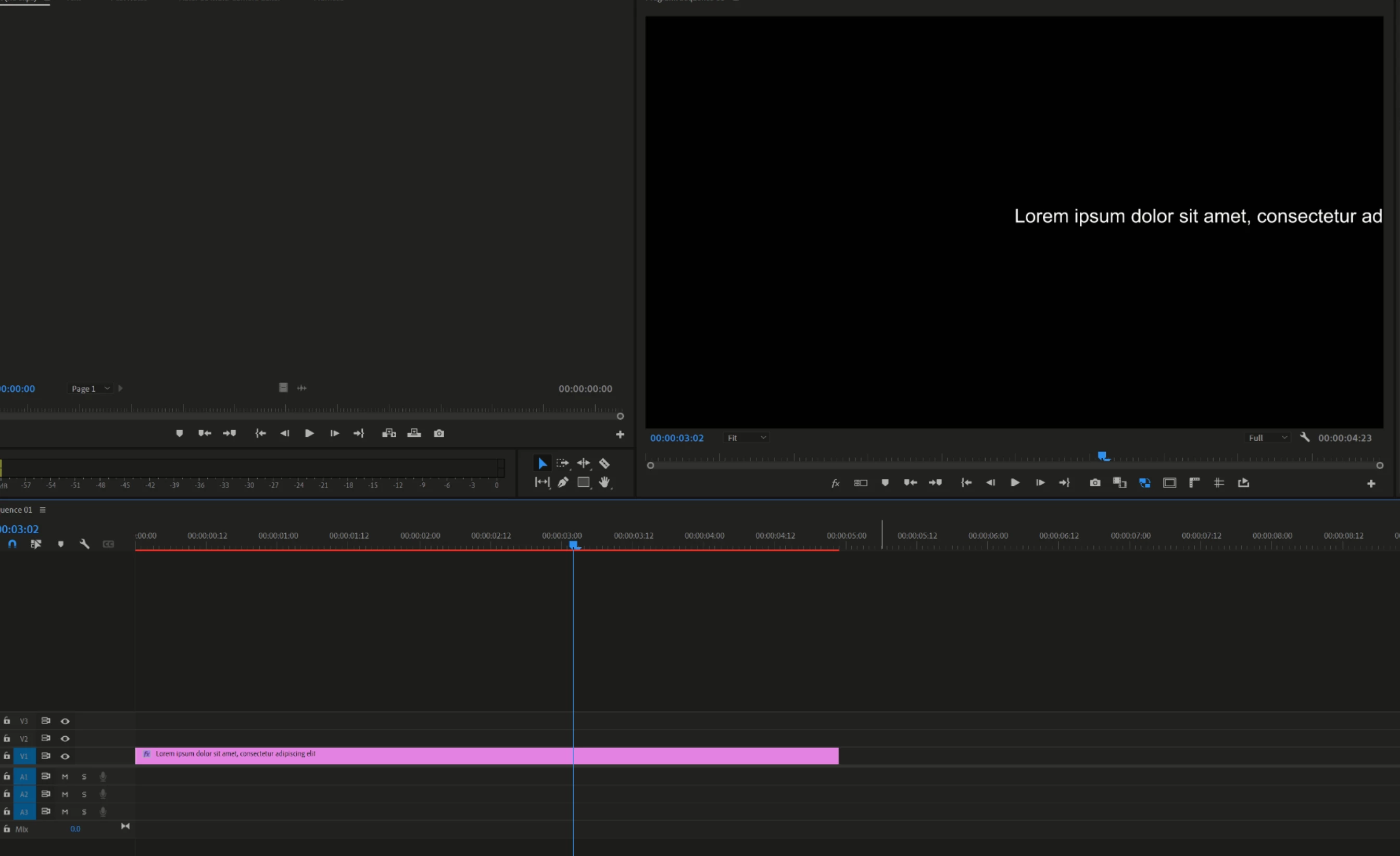Select the Razor tool

click(604, 463)
